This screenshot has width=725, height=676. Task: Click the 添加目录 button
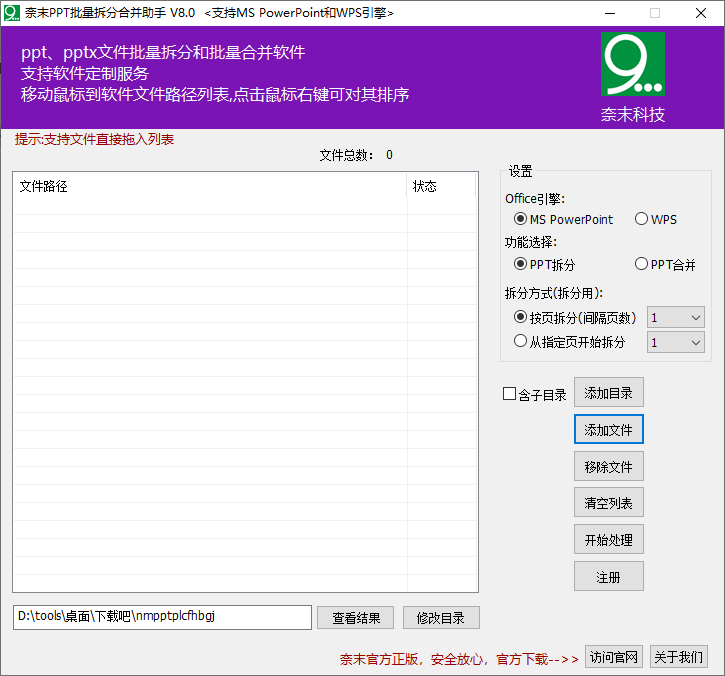coord(608,393)
